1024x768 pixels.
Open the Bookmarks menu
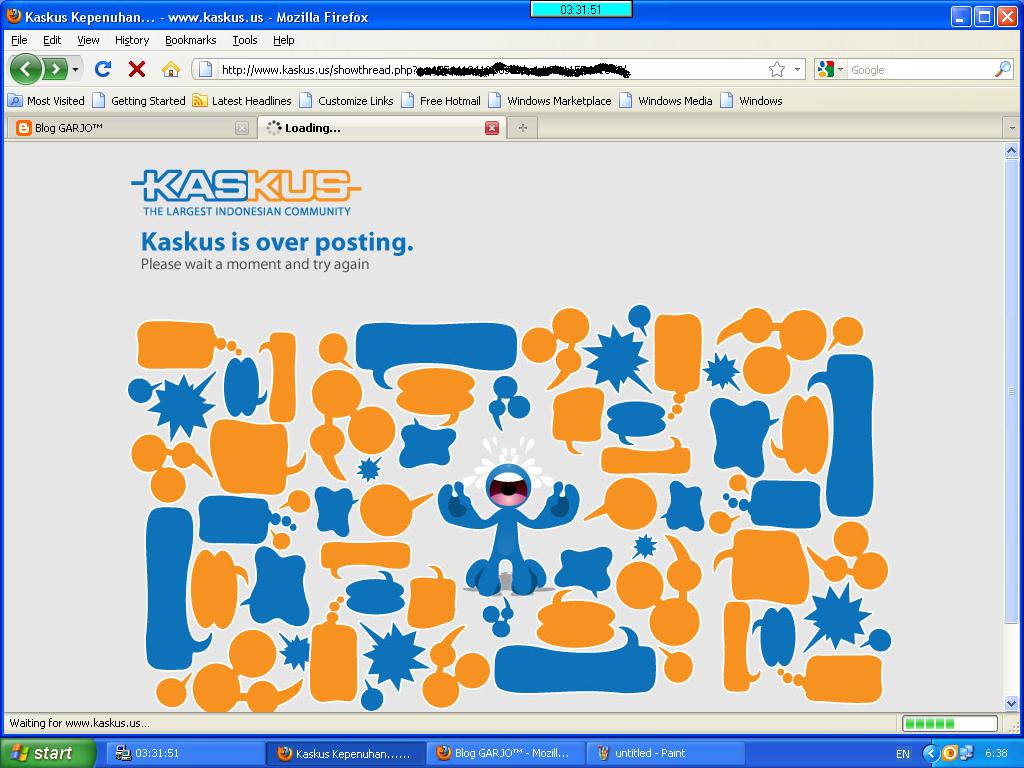click(x=189, y=40)
